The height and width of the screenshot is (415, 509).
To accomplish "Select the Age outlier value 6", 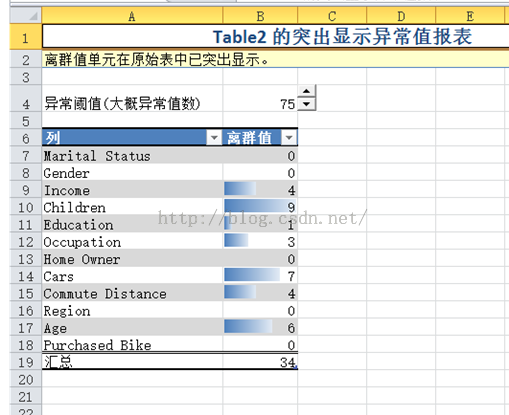I will click(260, 327).
